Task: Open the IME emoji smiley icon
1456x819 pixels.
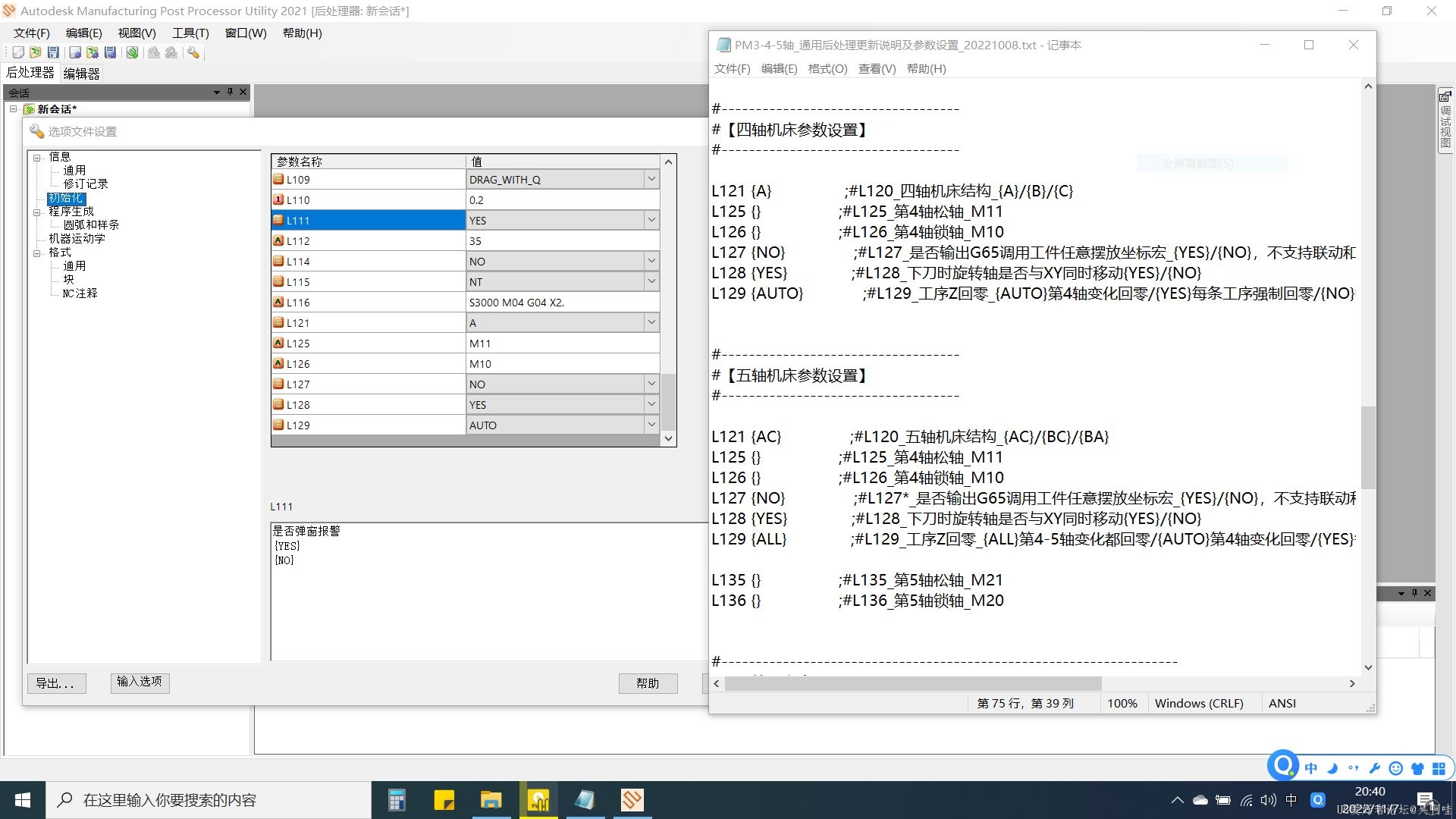Action: pyautogui.click(x=1395, y=768)
